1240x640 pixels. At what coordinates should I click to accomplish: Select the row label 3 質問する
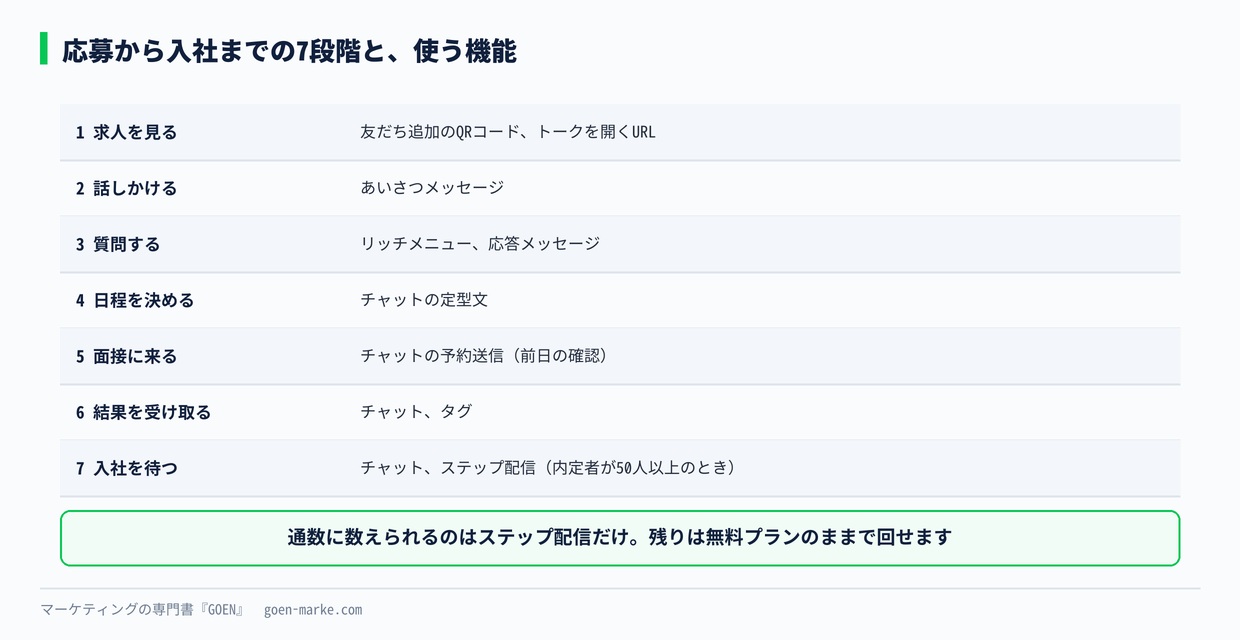click(x=118, y=244)
